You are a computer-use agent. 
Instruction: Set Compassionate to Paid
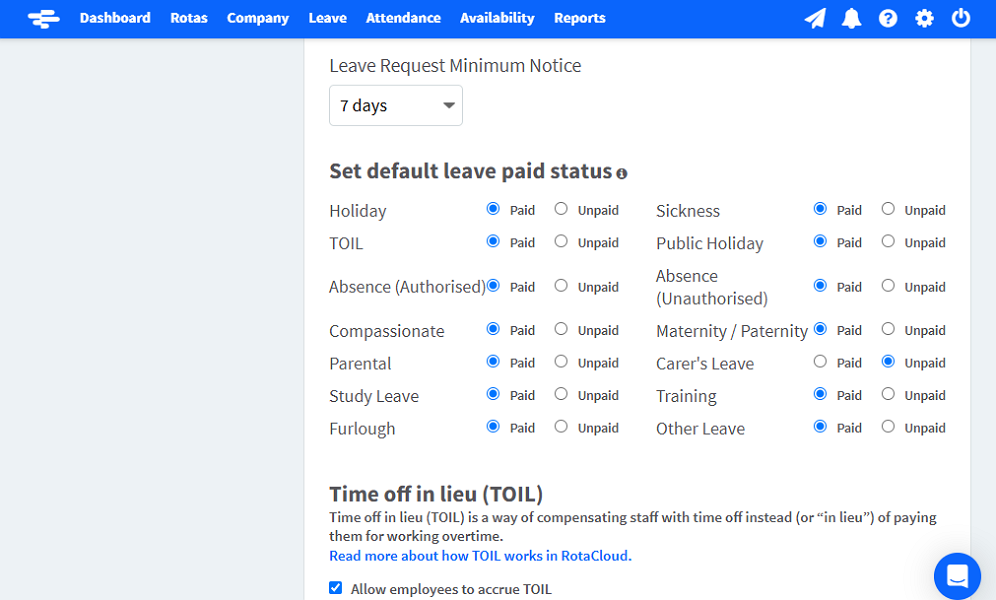(493, 329)
